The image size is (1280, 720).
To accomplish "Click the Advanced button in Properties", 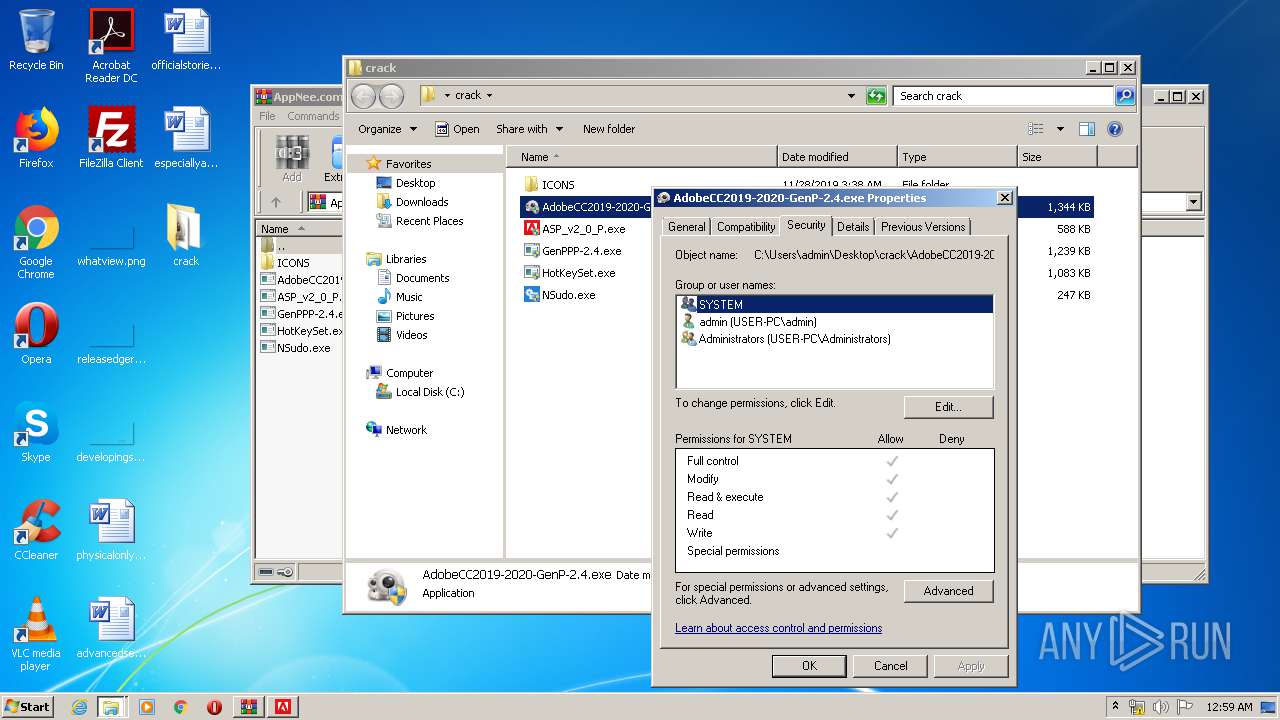I will [x=948, y=591].
